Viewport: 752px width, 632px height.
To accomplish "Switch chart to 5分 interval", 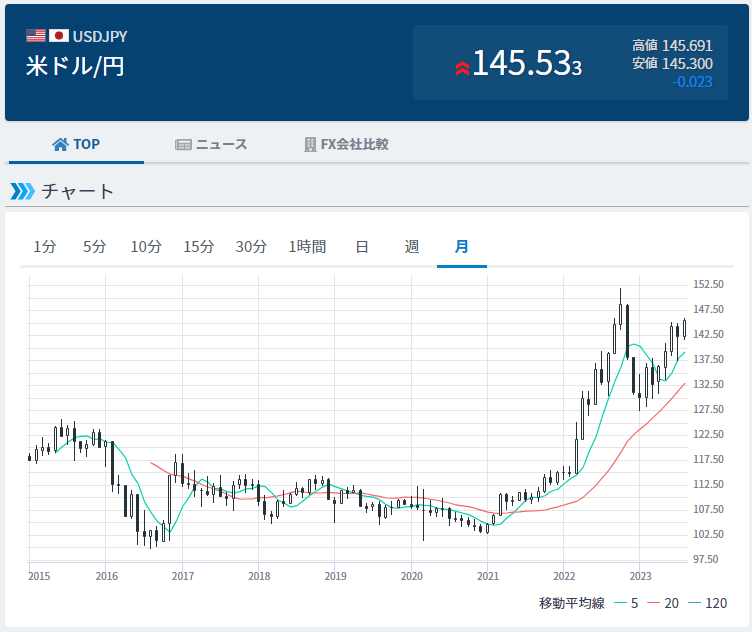I will tap(94, 247).
